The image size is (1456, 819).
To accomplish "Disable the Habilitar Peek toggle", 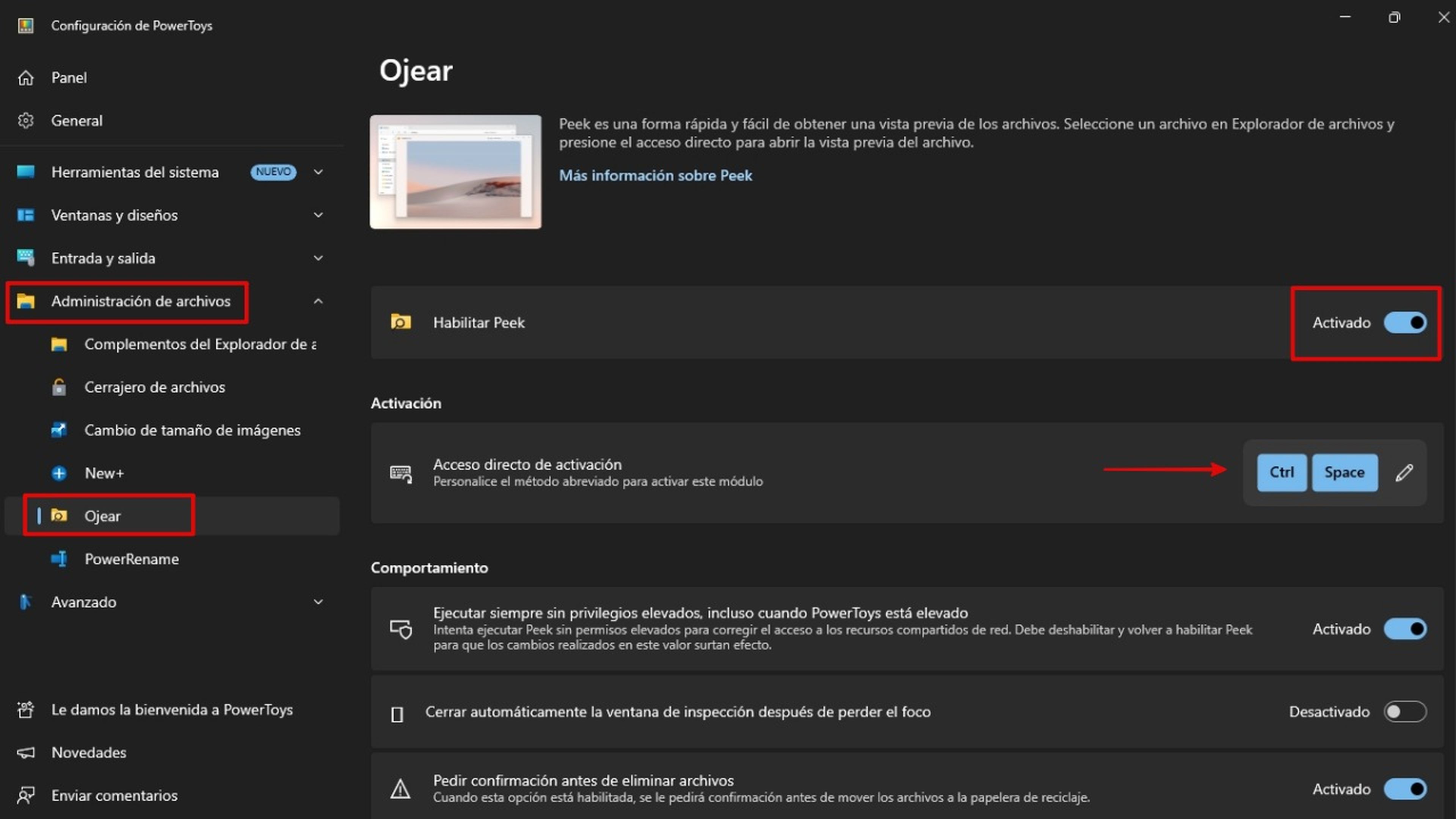I will click(1405, 323).
